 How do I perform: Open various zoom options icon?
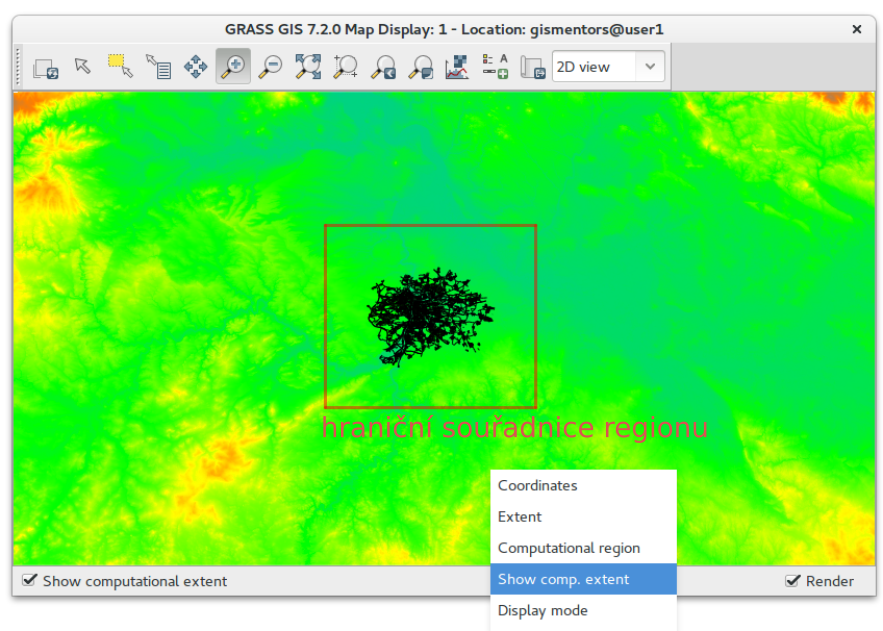click(421, 67)
